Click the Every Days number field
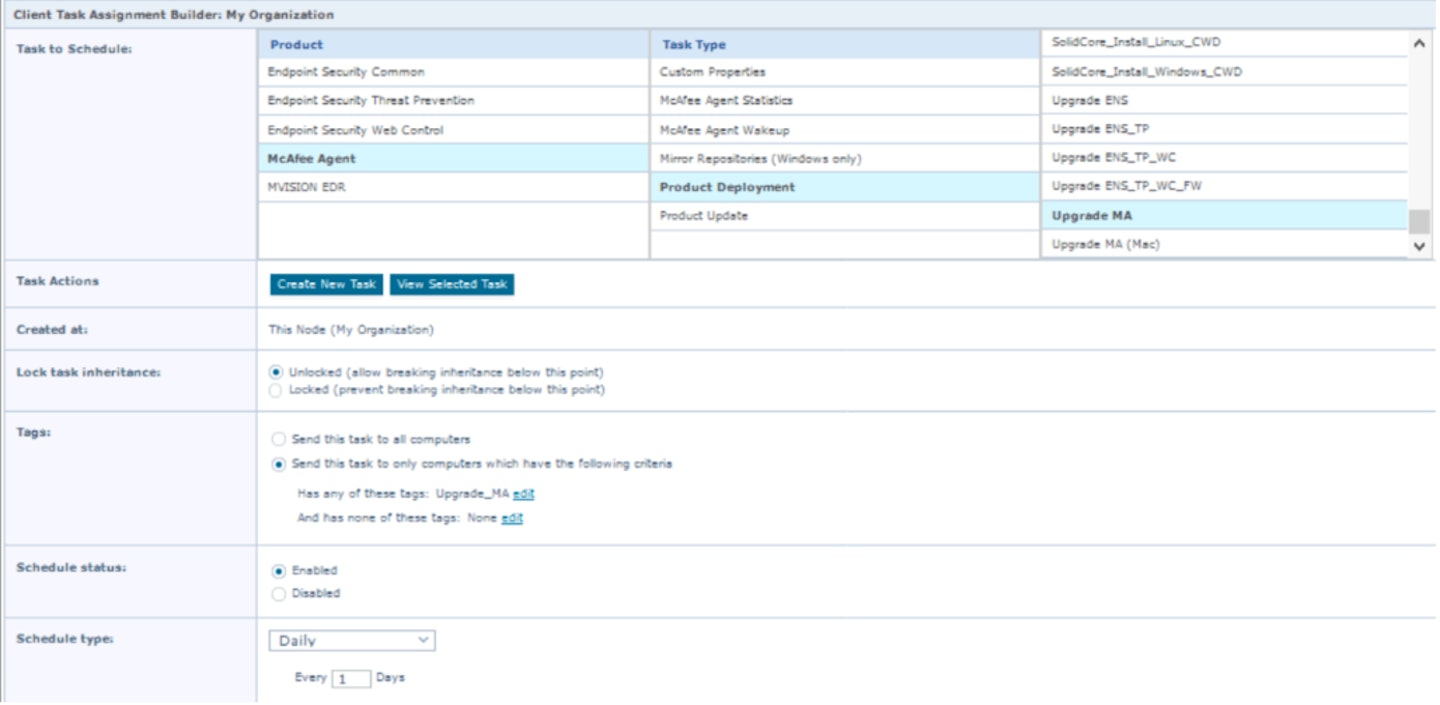1440x705 pixels. click(351, 679)
